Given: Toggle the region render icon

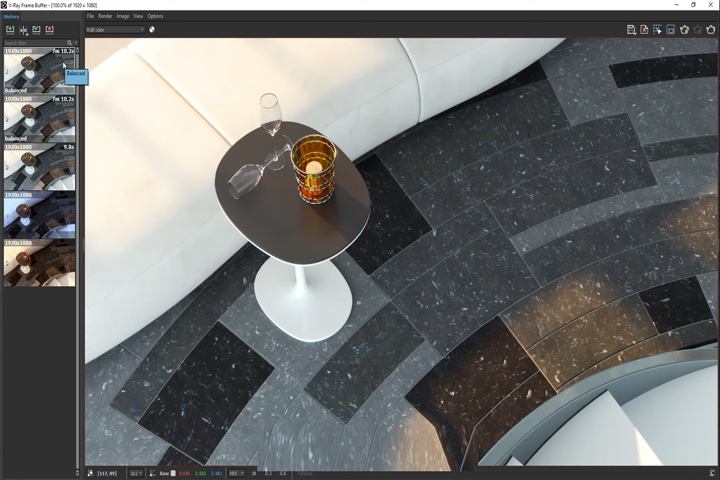Looking at the screenshot, I should (x=671, y=30).
